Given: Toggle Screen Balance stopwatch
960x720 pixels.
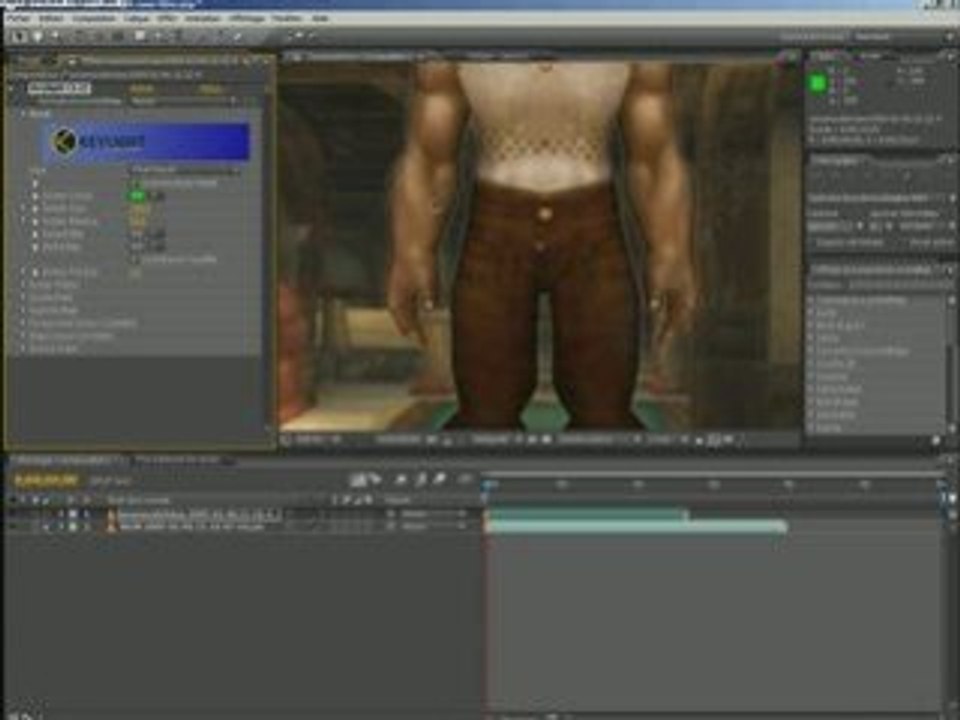Looking at the screenshot, I should click(x=35, y=221).
